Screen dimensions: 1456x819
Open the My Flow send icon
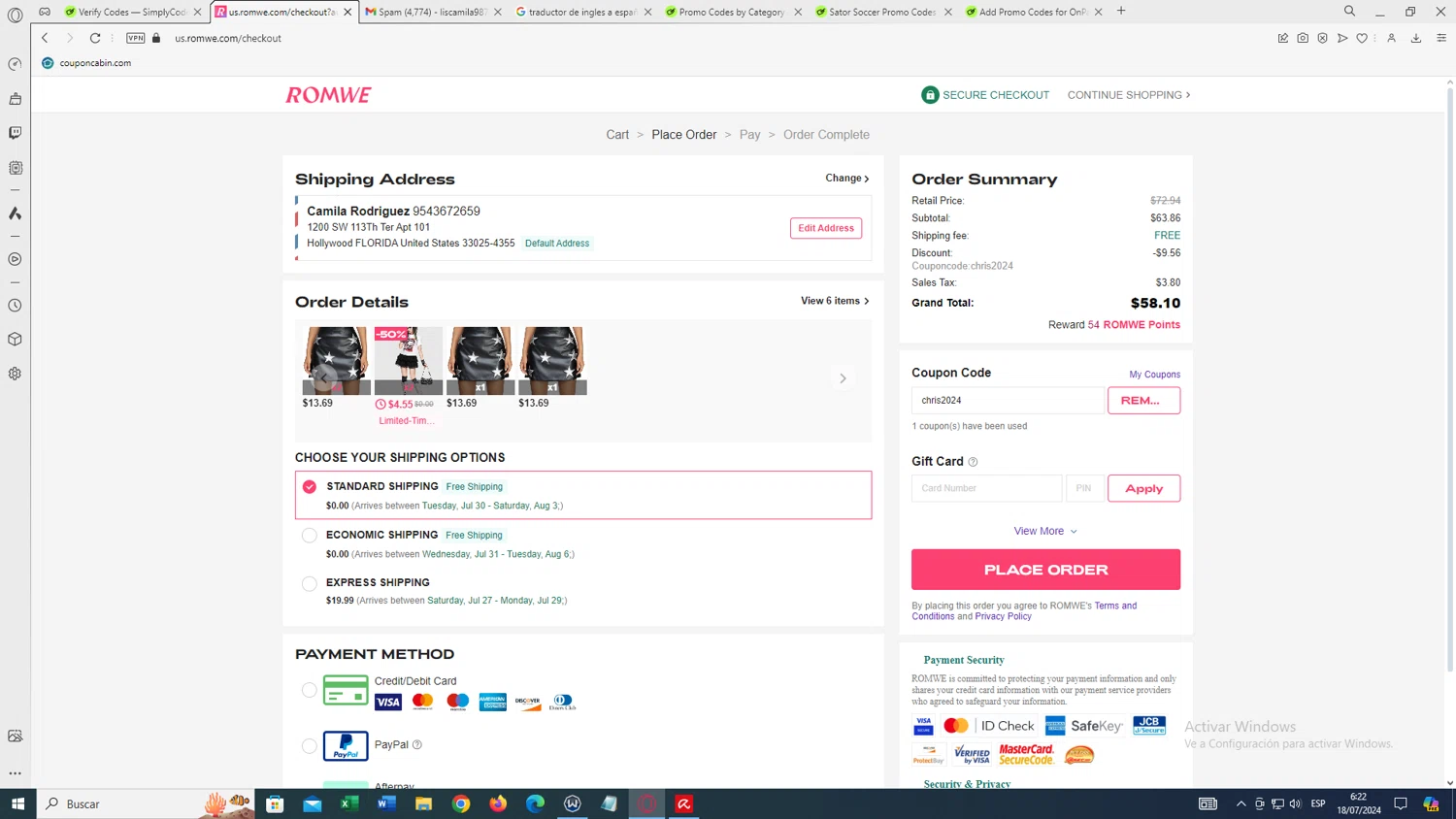click(1342, 38)
